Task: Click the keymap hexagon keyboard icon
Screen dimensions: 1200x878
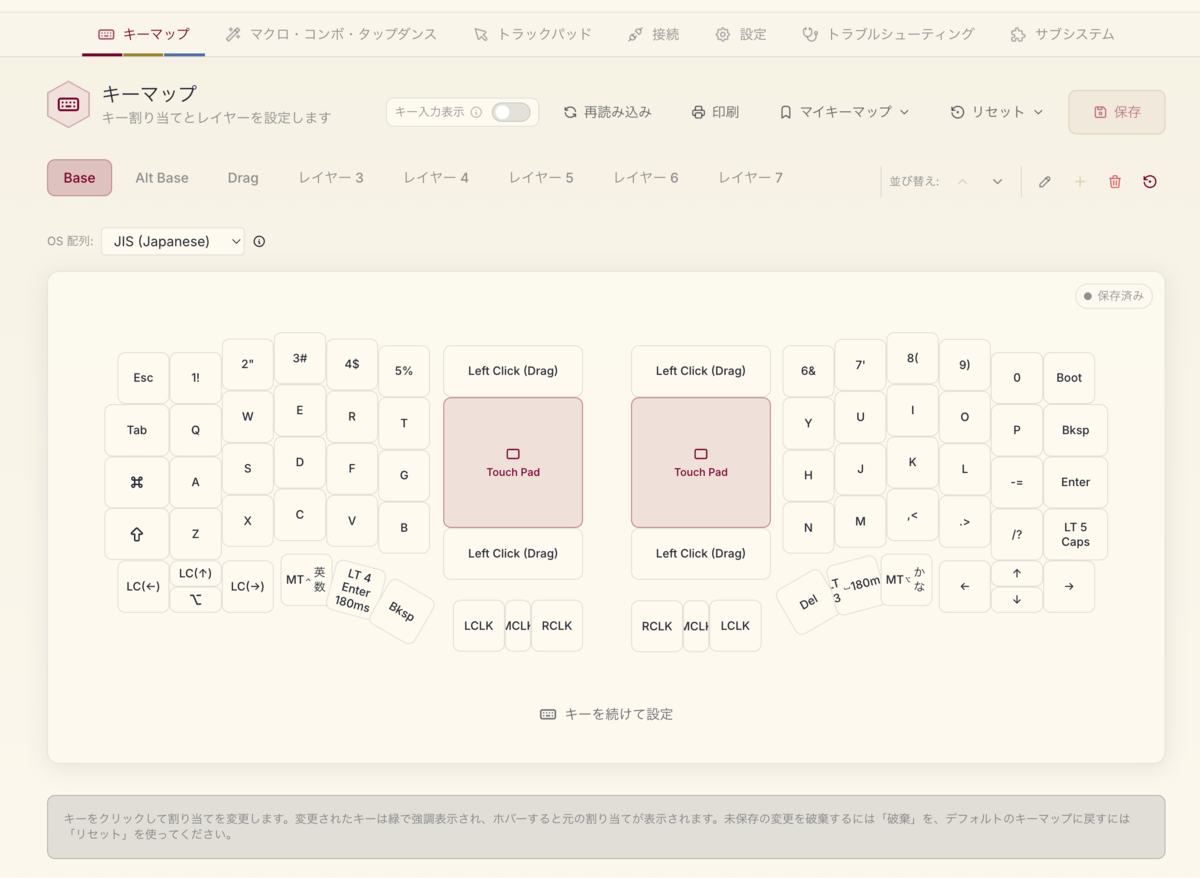Action: pos(69,104)
